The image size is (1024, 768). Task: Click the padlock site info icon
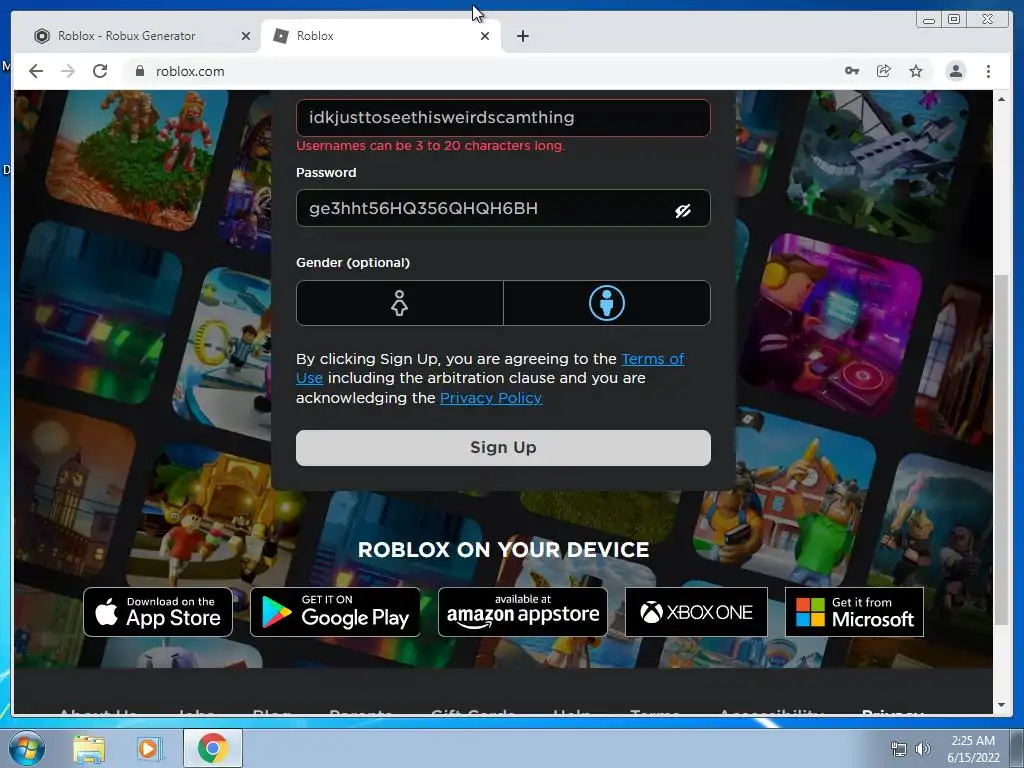coord(139,71)
